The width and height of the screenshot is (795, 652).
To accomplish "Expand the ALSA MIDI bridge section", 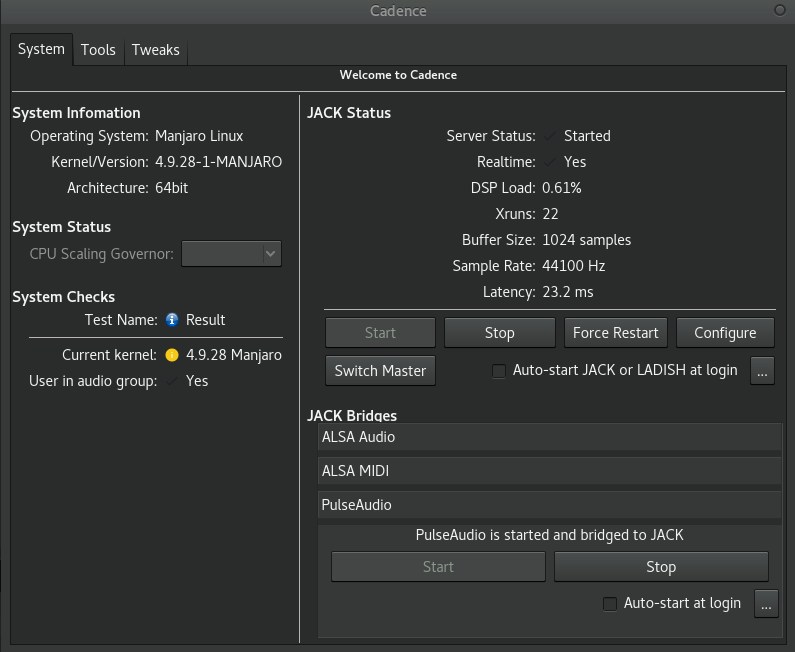I will [548, 471].
